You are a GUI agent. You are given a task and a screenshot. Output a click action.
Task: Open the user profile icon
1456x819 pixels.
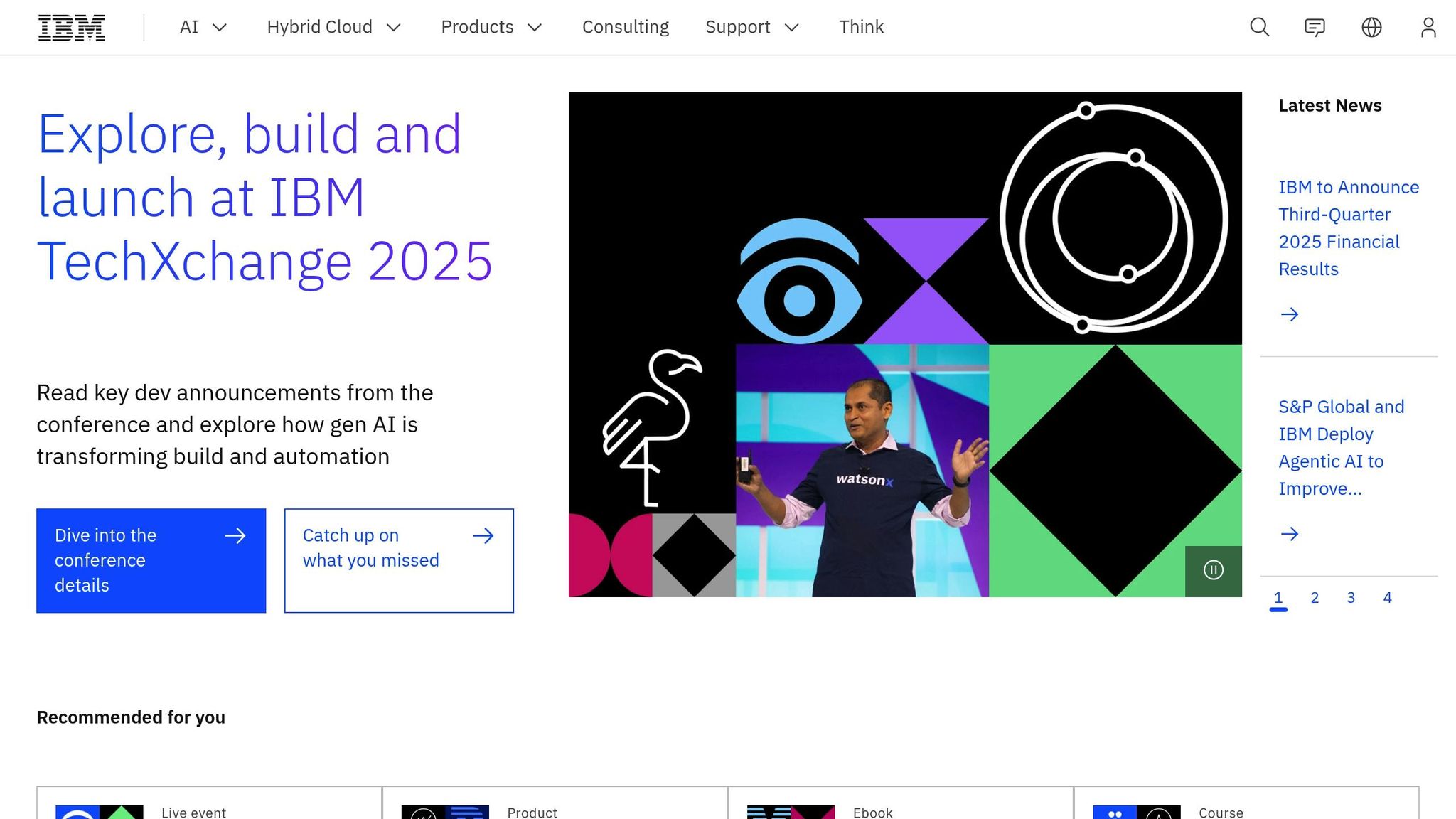(1428, 27)
